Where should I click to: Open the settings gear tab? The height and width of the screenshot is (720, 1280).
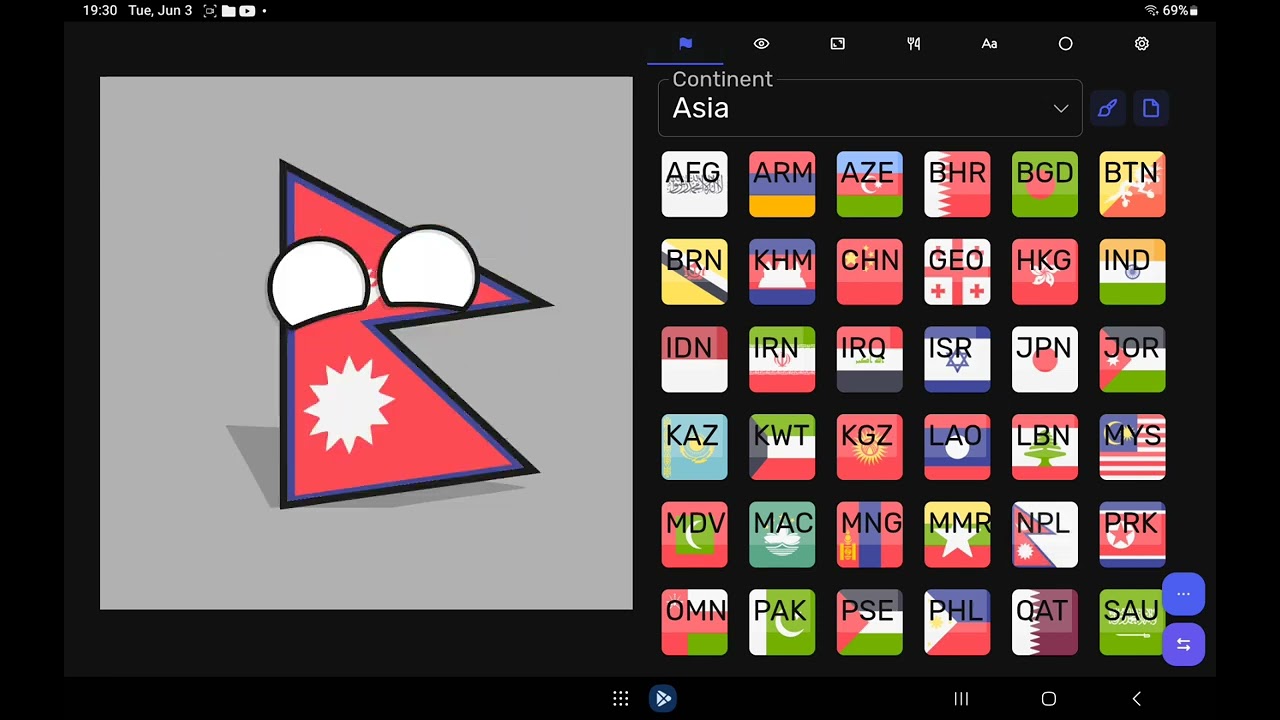[1141, 44]
